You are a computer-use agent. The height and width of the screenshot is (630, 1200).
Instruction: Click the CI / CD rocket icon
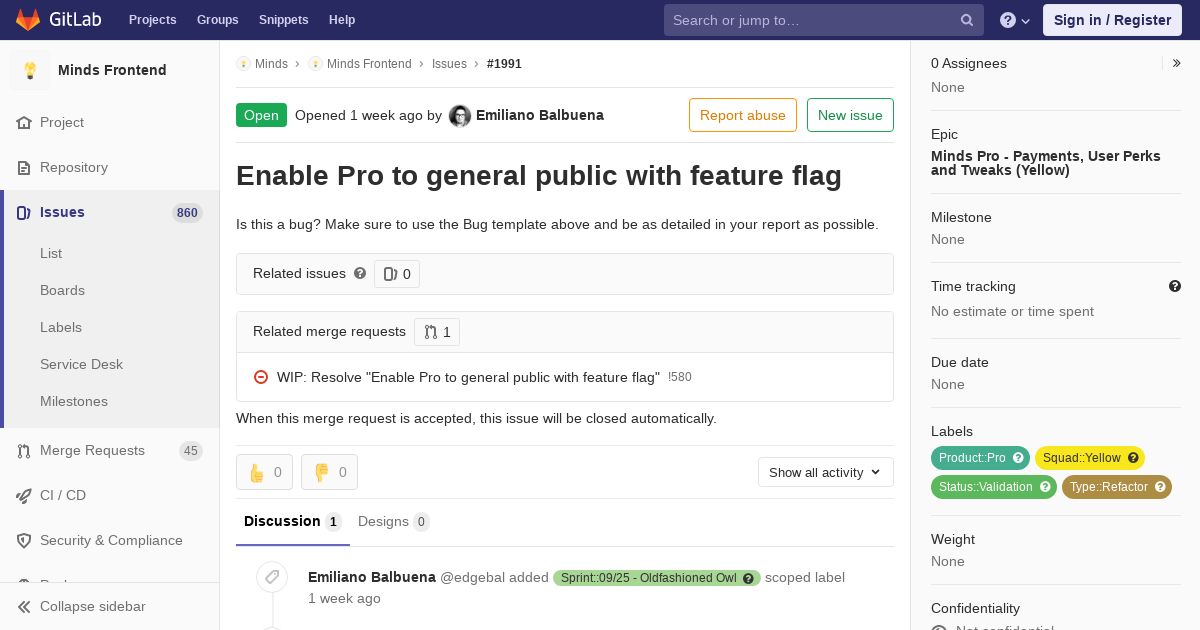pyautogui.click(x=24, y=495)
